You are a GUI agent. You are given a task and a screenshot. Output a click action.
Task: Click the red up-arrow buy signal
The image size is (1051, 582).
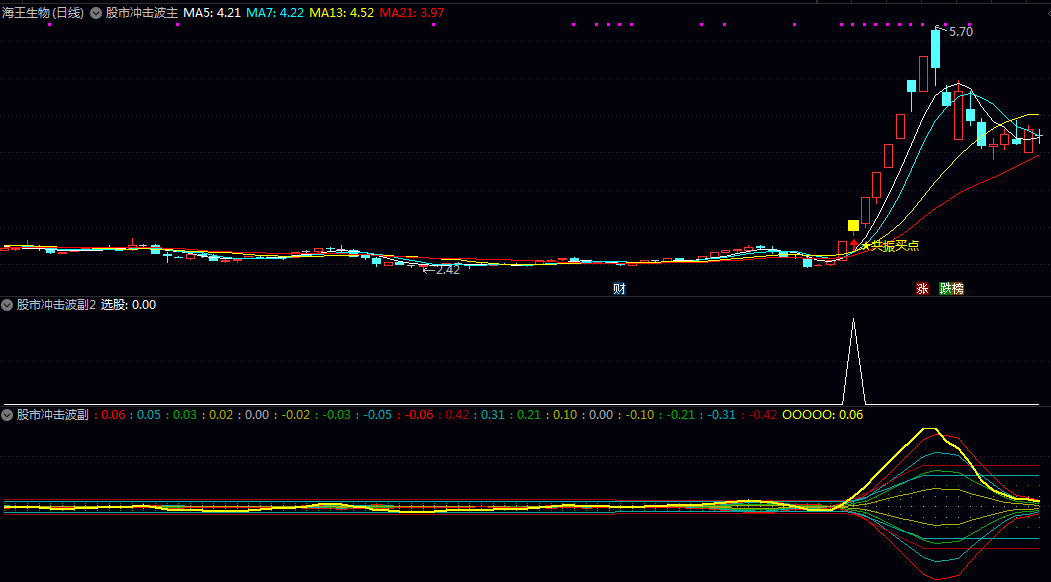pos(853,243)
